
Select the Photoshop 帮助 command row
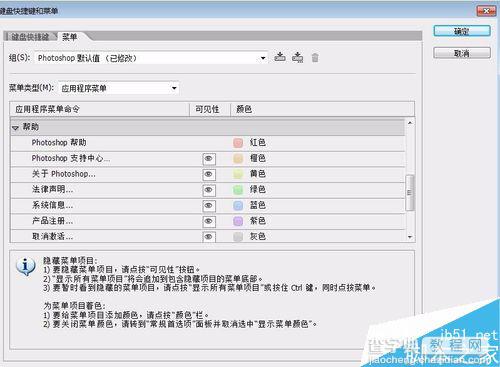click(x=208, y=143)
